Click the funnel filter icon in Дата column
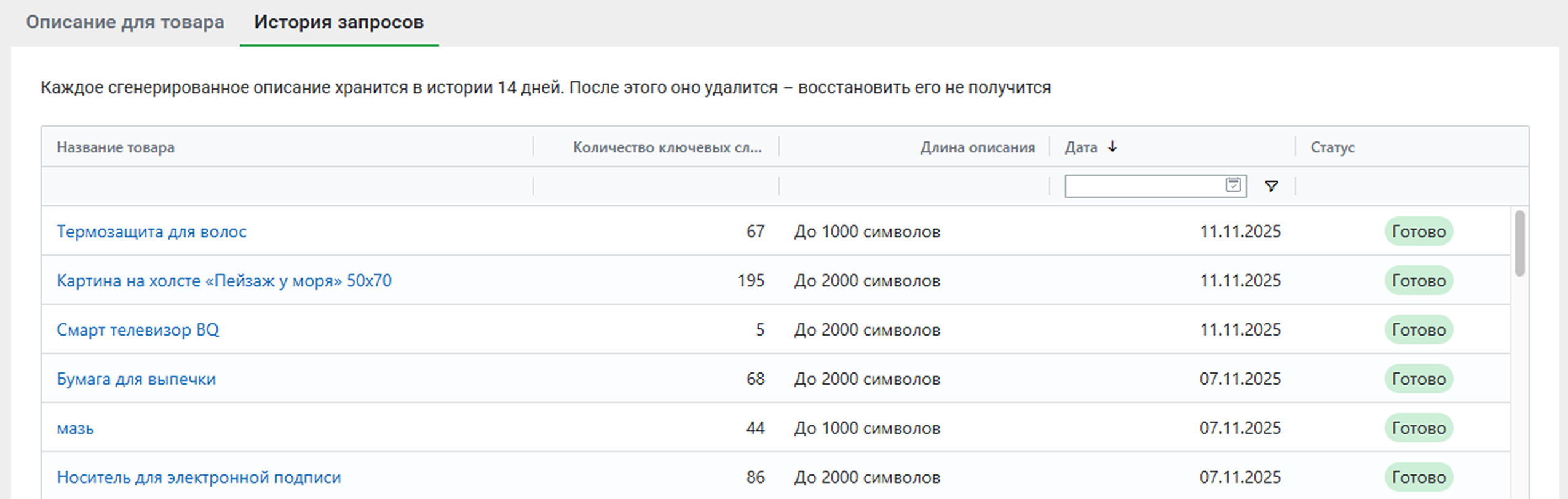1568x499 pixels. [x=1271, y=186]
